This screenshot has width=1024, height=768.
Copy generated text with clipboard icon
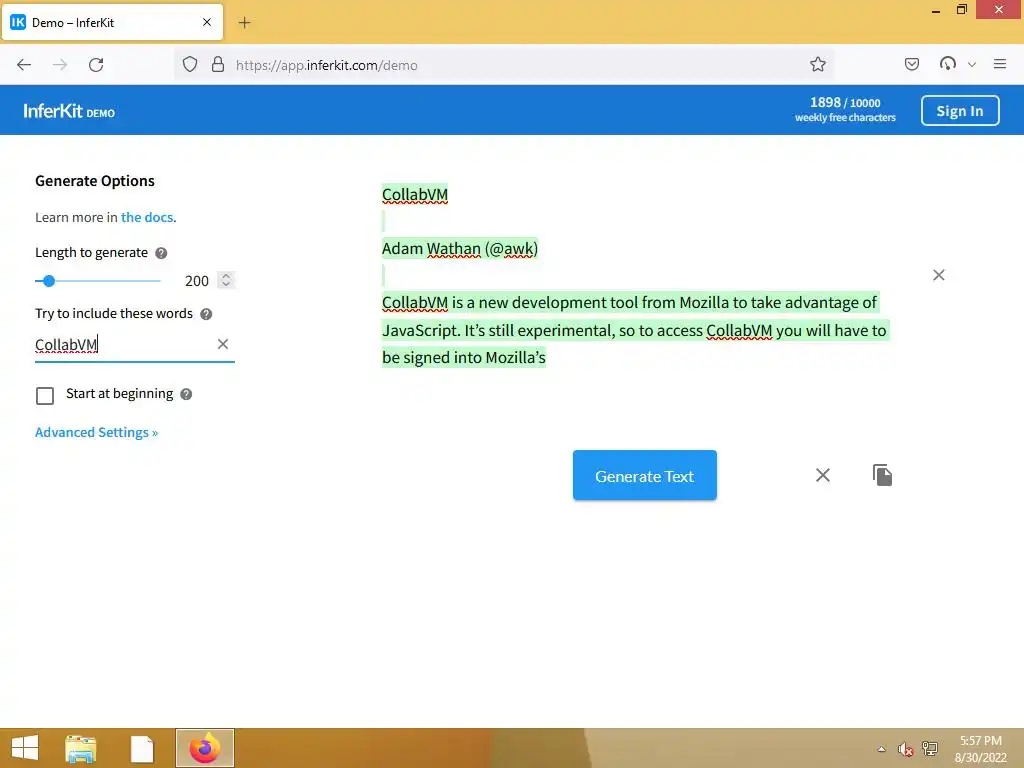point(882,475)
